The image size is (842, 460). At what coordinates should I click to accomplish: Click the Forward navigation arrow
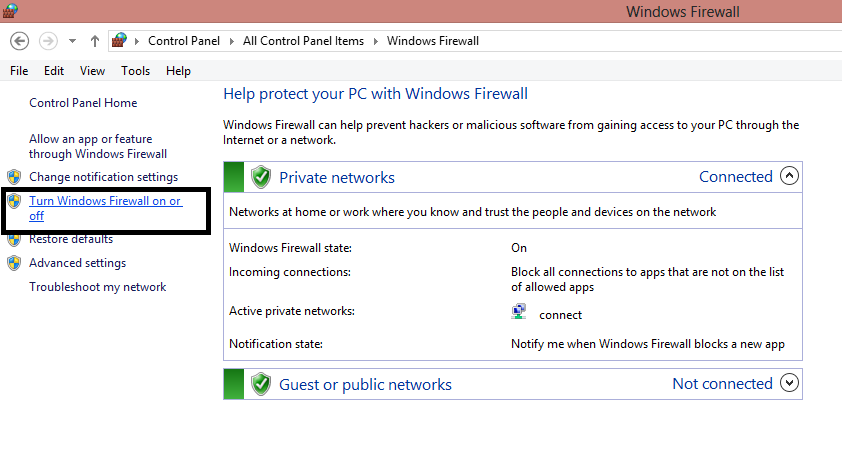pos(48,41)
